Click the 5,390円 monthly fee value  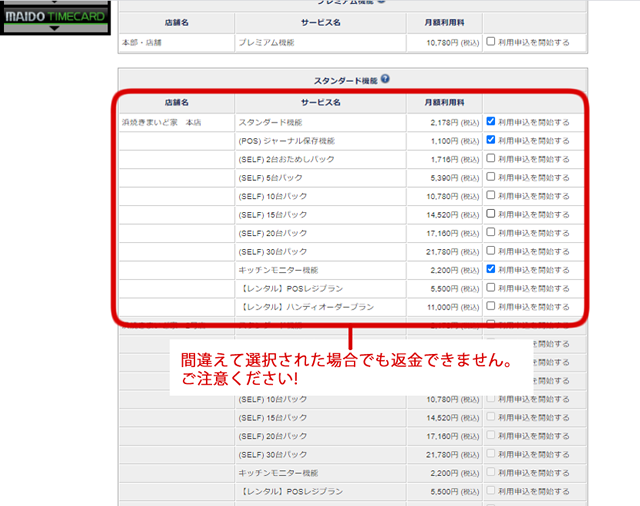pos(454,178)
